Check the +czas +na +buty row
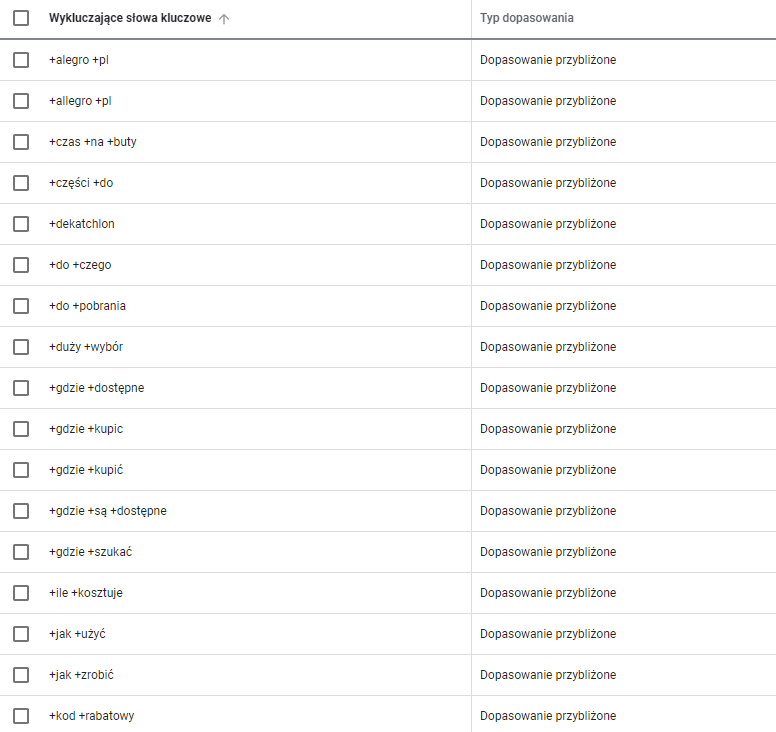The width and height of the screenshot is (776, 732). pos(21,142)
